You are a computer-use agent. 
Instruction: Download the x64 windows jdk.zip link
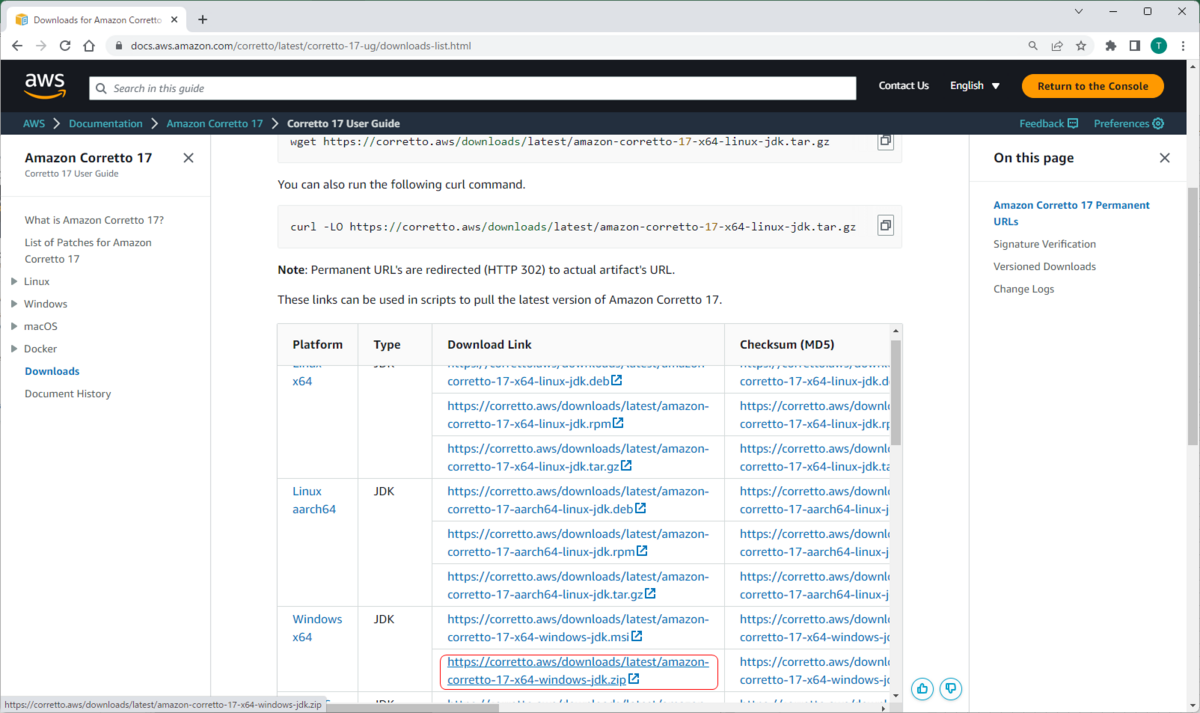tap(578, 671)
